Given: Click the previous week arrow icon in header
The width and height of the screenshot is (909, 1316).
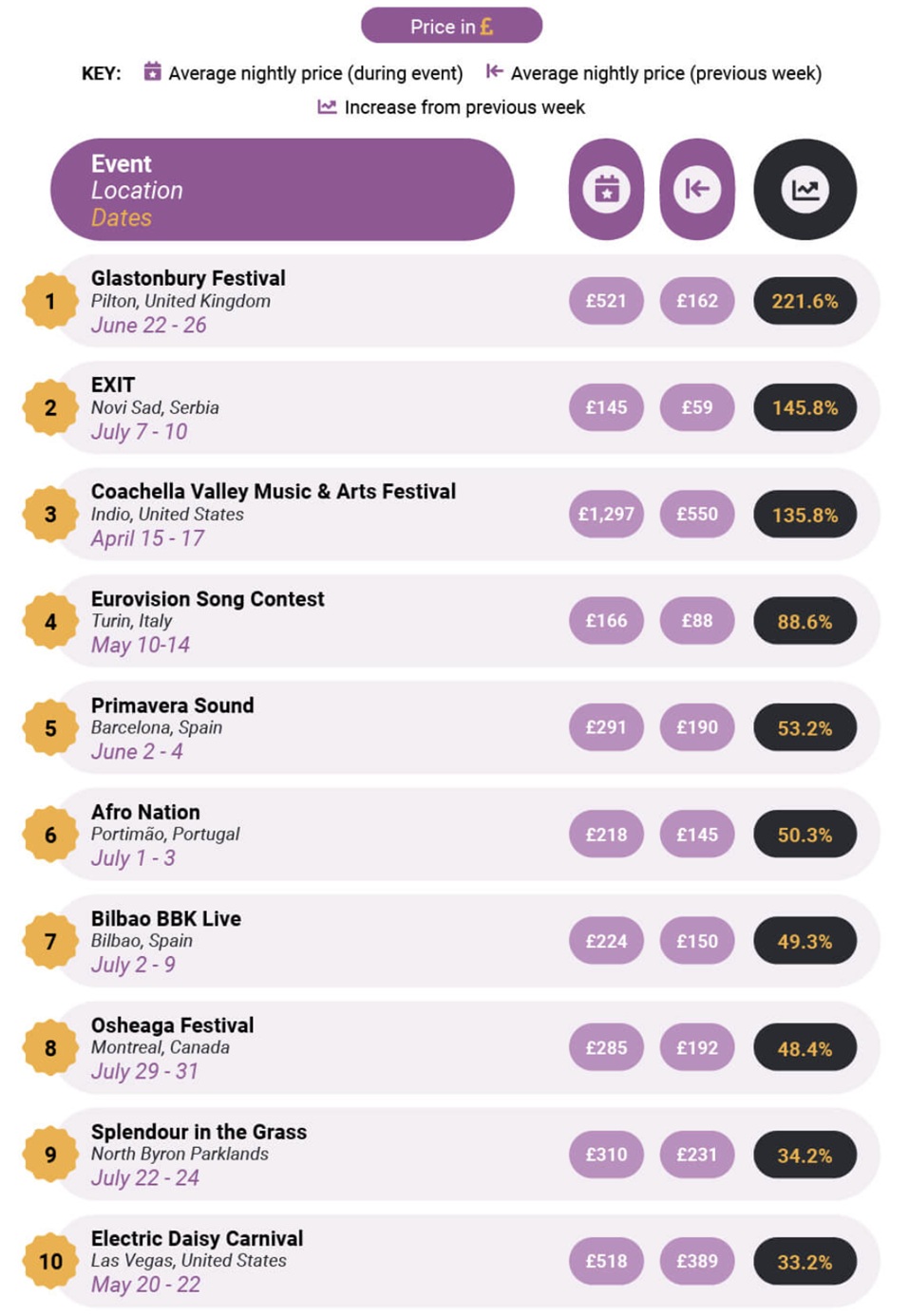Looking at the screenshot, I should [697, 189].
